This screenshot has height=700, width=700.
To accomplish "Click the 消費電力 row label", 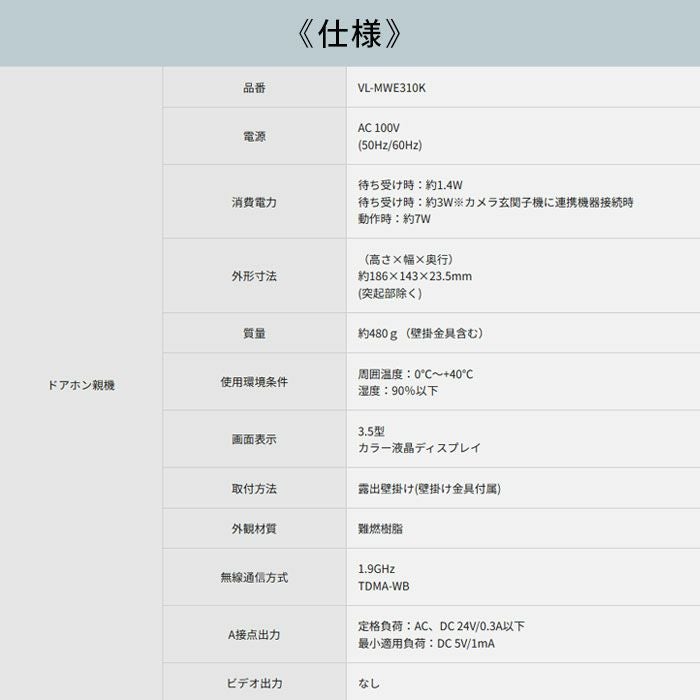I will tap(254, 202).
